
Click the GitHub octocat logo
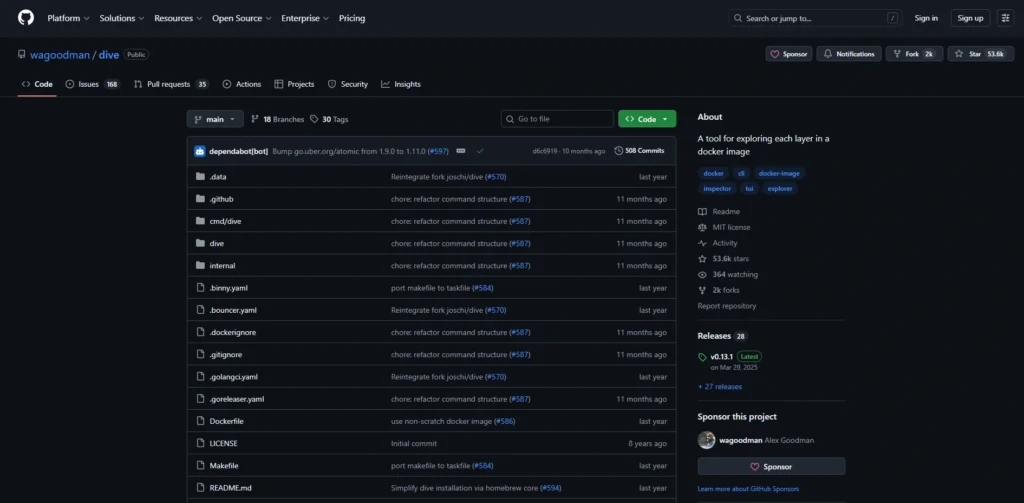(x=26, y=18)
